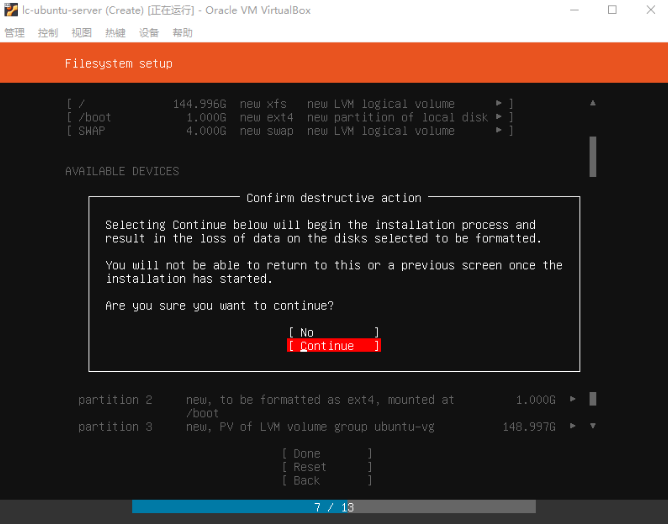Click the devices list scrollbar thumb
668x524 pixels.
(x=593, y=399)
